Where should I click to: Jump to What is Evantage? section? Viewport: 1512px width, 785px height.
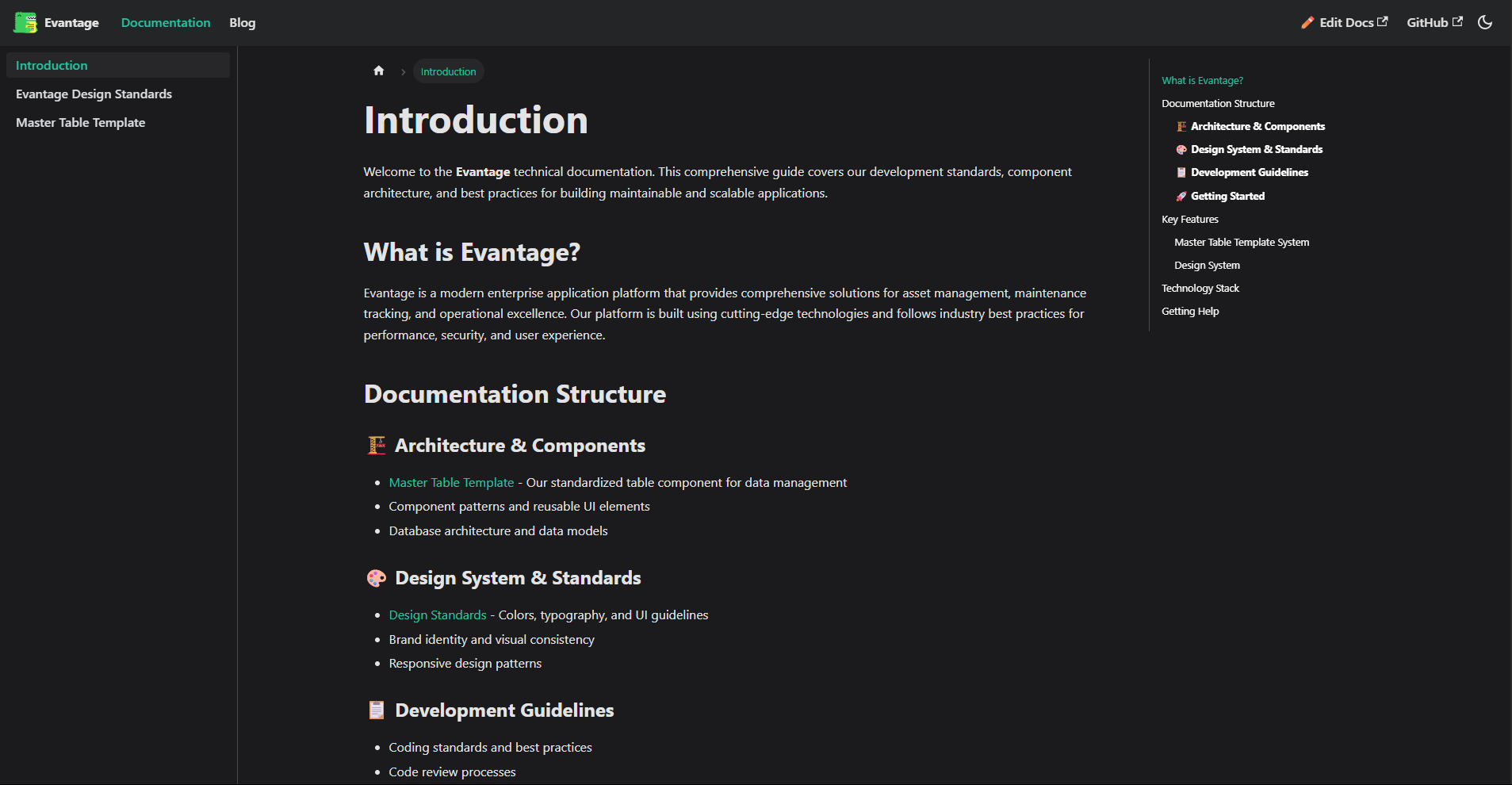tap(1202, 80)
